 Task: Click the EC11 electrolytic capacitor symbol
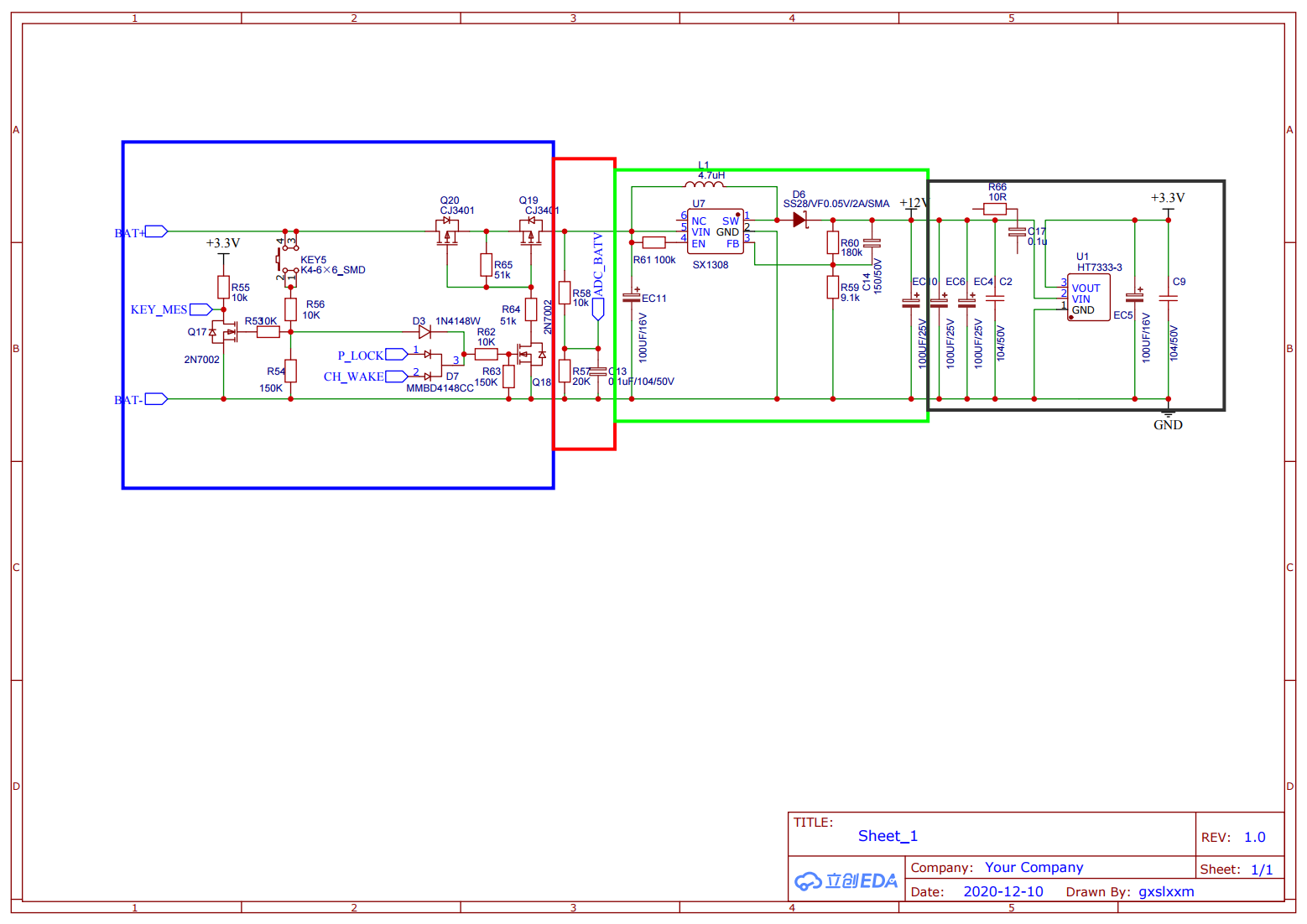(x=632, y=298)
